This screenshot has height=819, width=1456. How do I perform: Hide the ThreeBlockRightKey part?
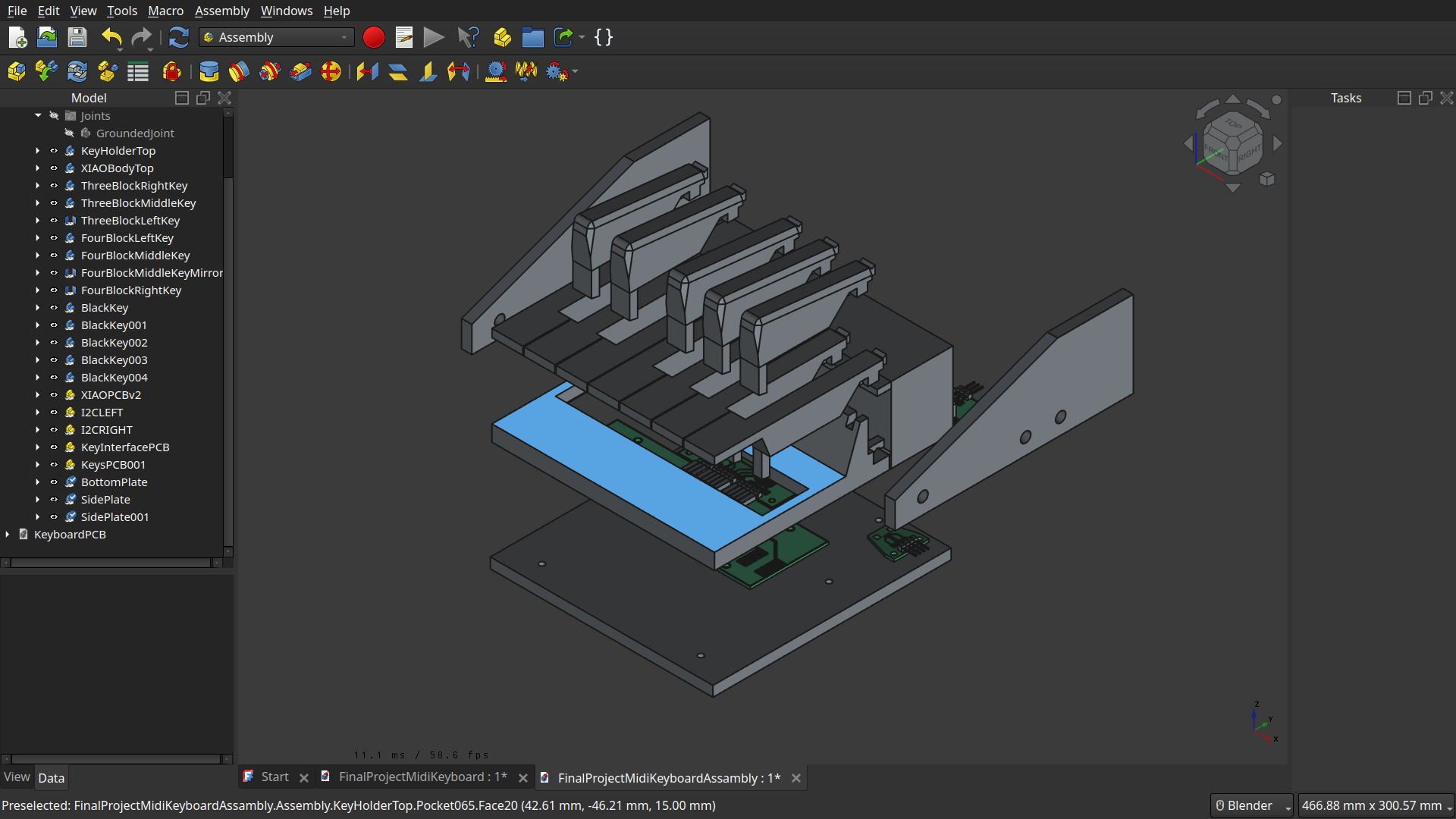point(54,186)
